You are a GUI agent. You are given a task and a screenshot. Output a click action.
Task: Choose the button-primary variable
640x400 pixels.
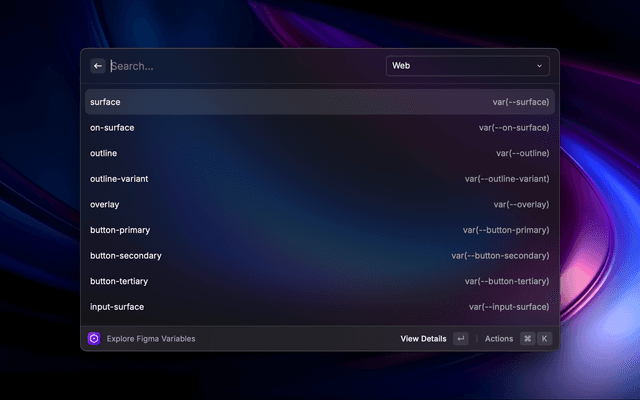pyautogui.click(x=319, y=230)
